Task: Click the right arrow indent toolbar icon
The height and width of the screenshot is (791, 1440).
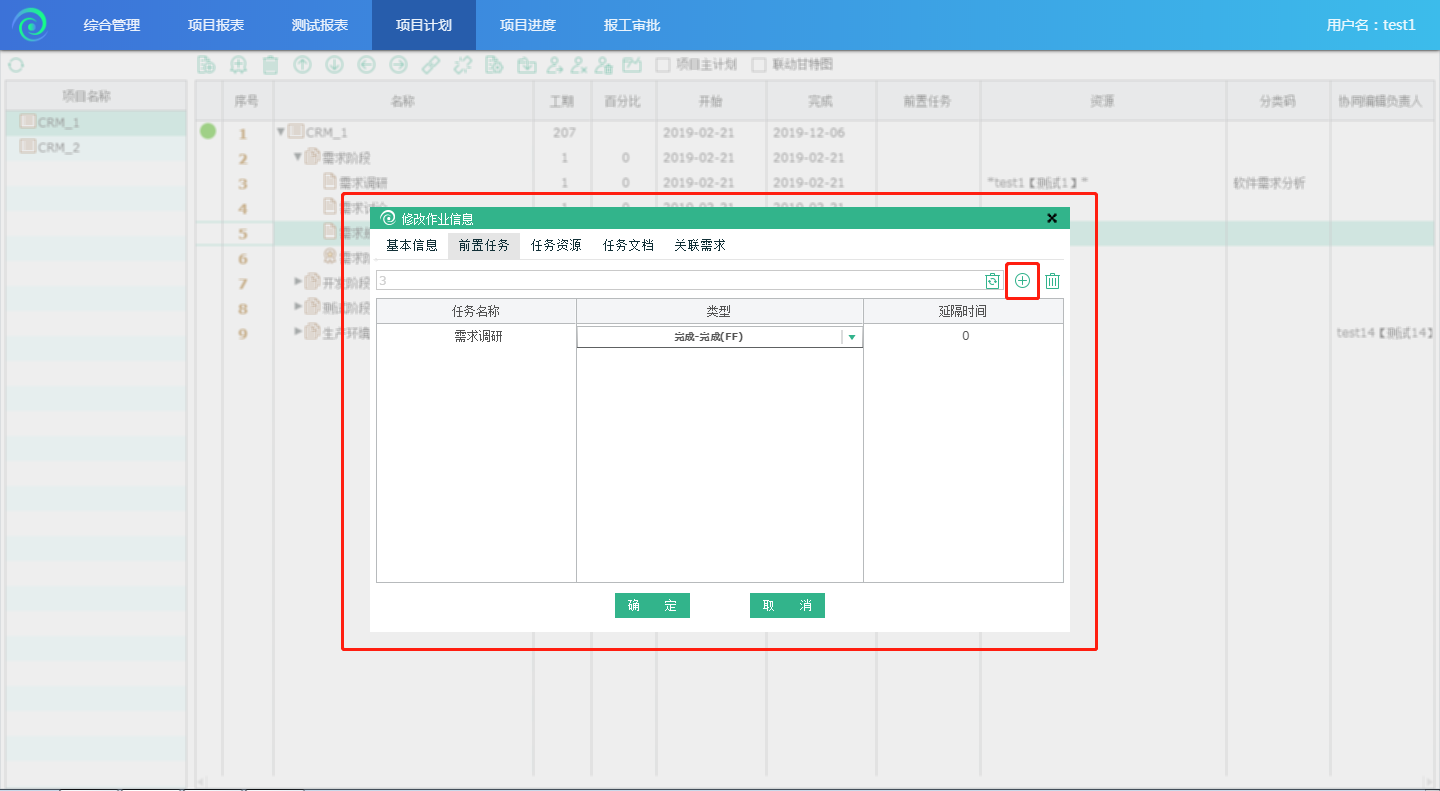Action: click(x=398, y=65)
